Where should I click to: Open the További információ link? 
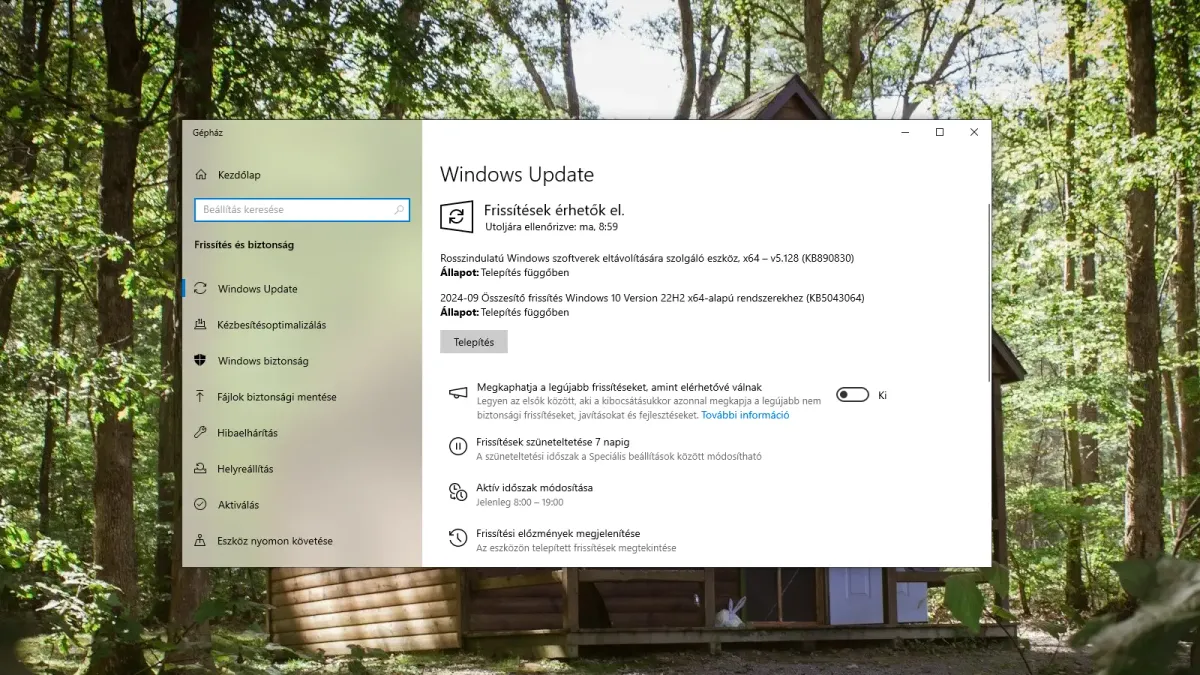point(745,415)
